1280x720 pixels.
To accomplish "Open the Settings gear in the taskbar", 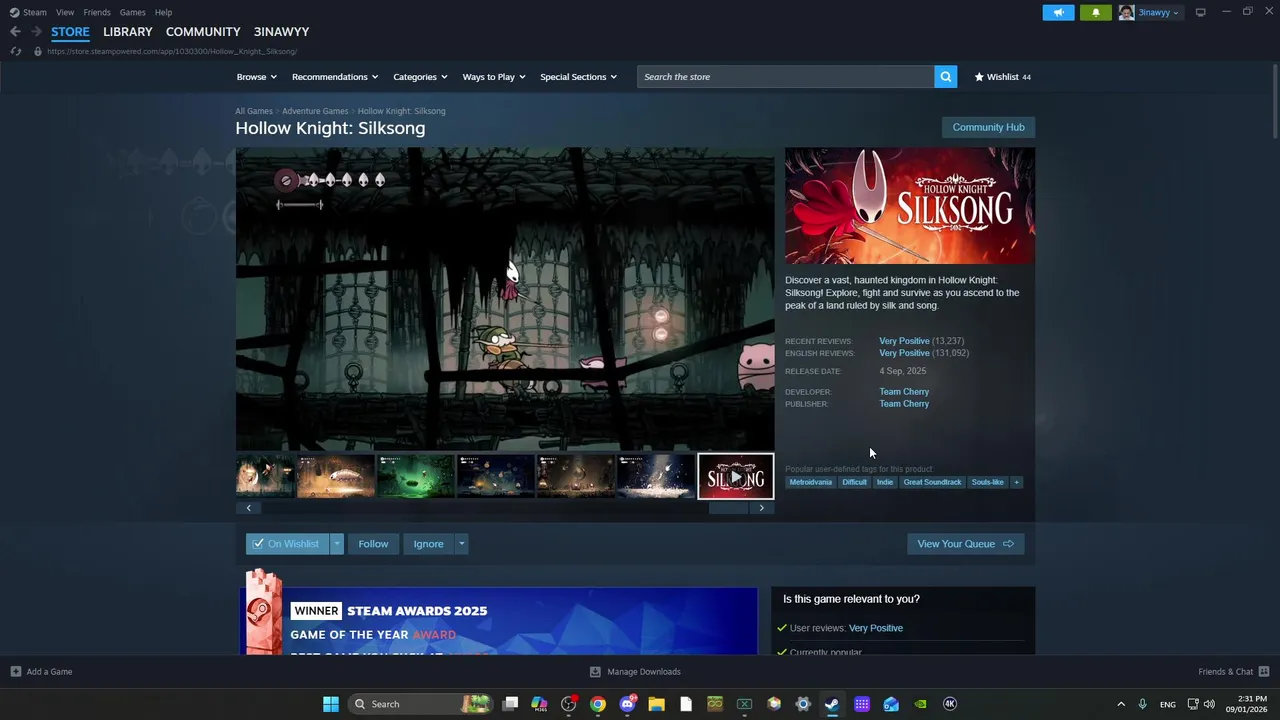I will point(802,704).
